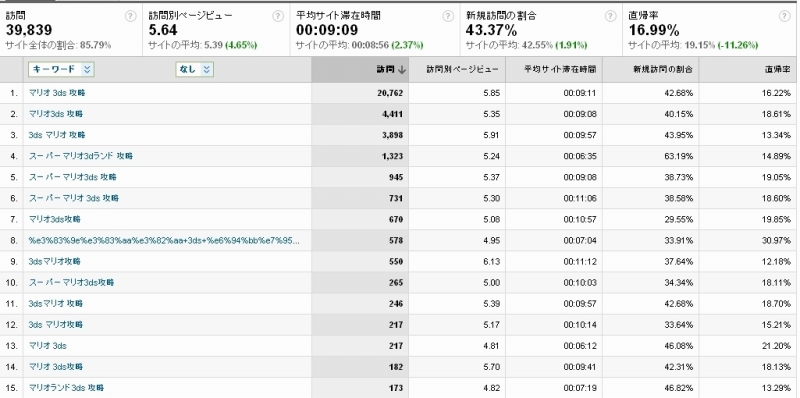This screenshot has height=398, width=800.
Task: Open keyword link マリオランド3ds 攻略 in row 15
Action: [66, 388]
